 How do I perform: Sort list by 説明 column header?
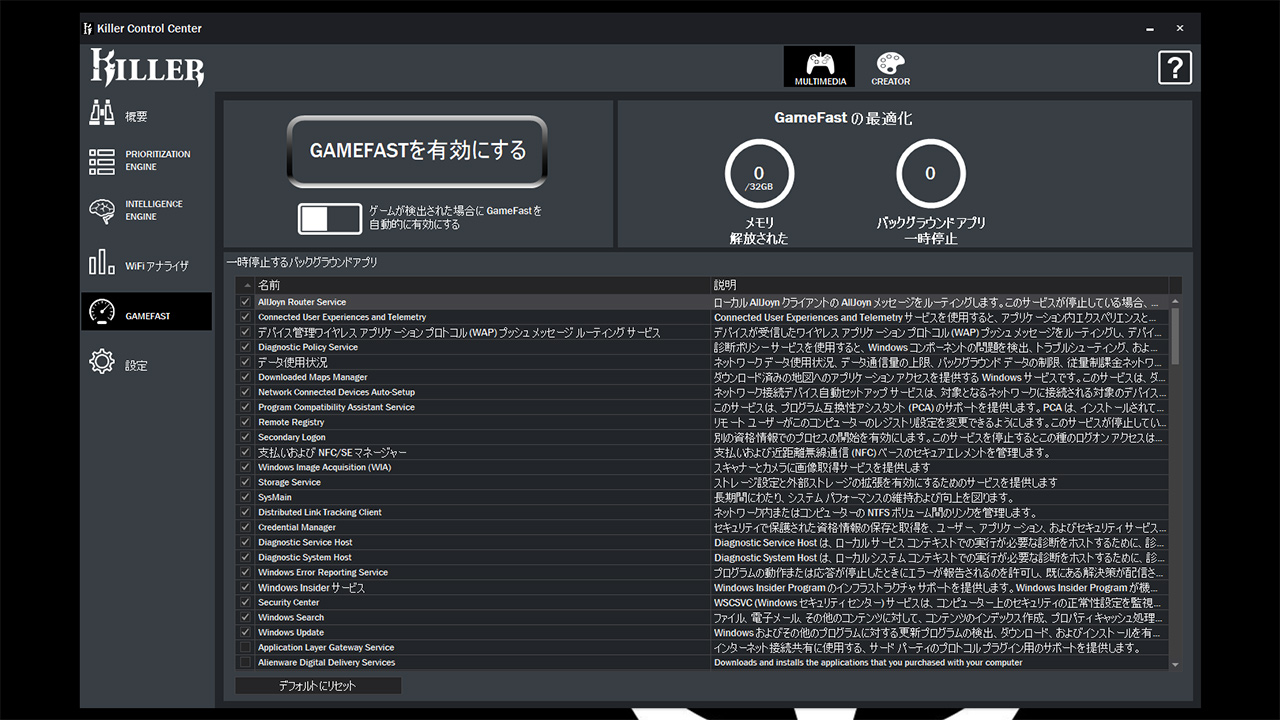pos(939,285)
